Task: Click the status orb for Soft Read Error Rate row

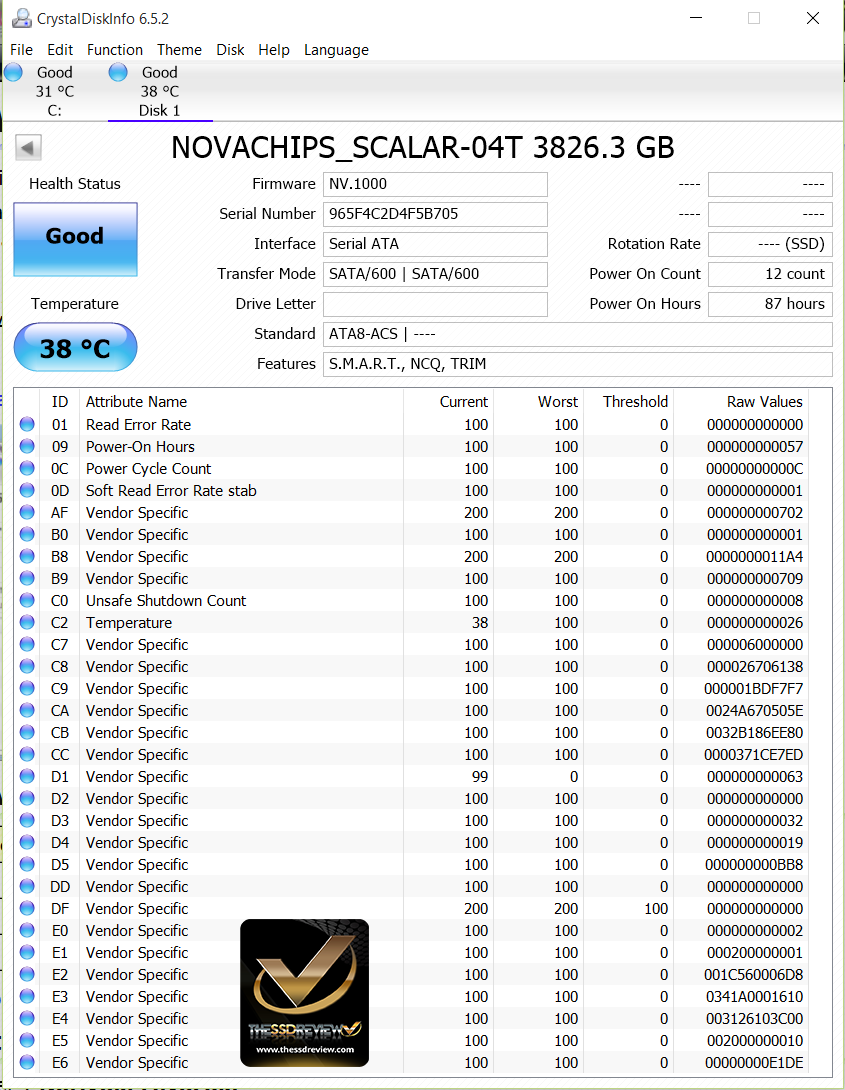Action: 27,490
